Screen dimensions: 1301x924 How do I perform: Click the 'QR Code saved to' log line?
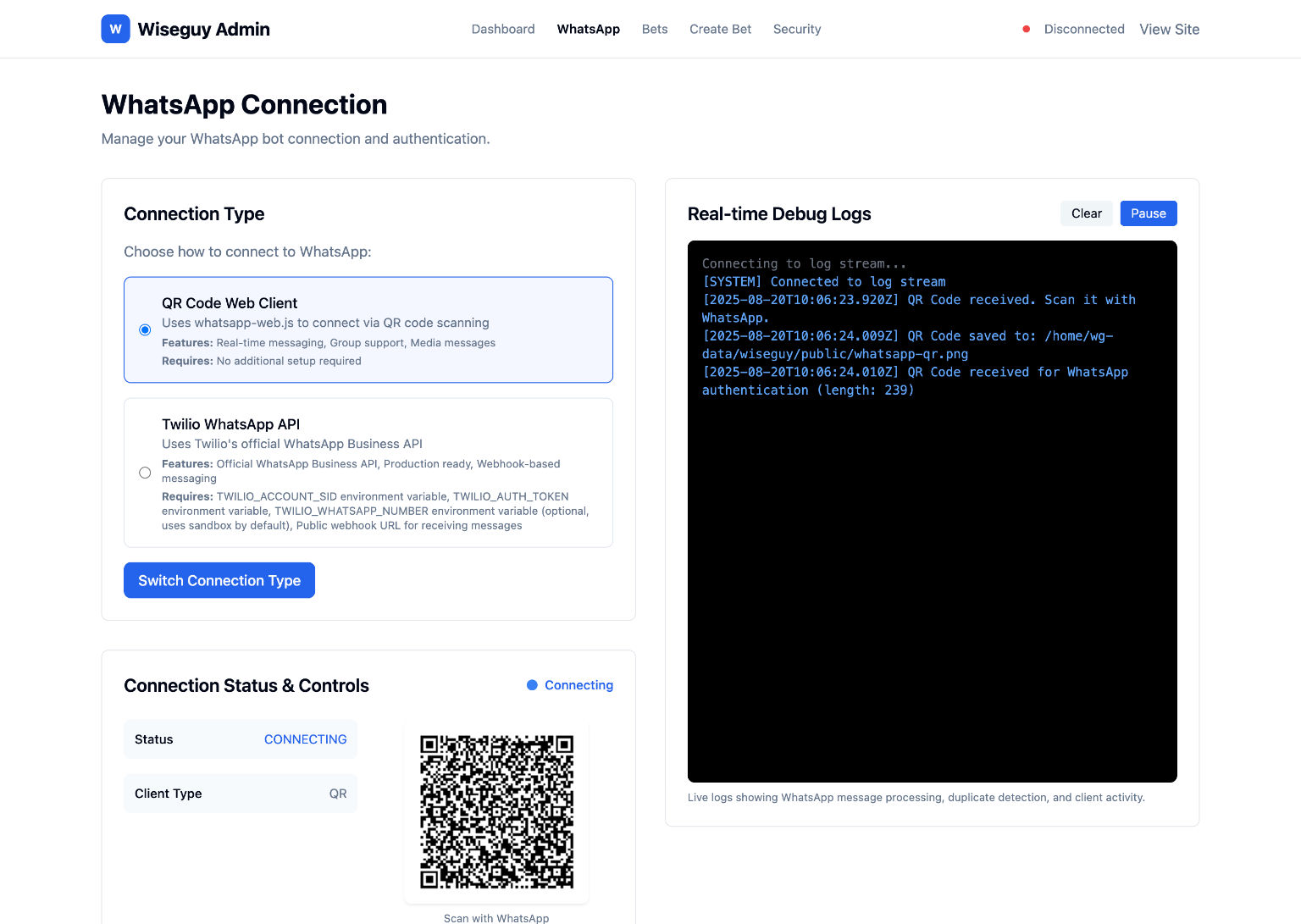click(x=907, y=345)
